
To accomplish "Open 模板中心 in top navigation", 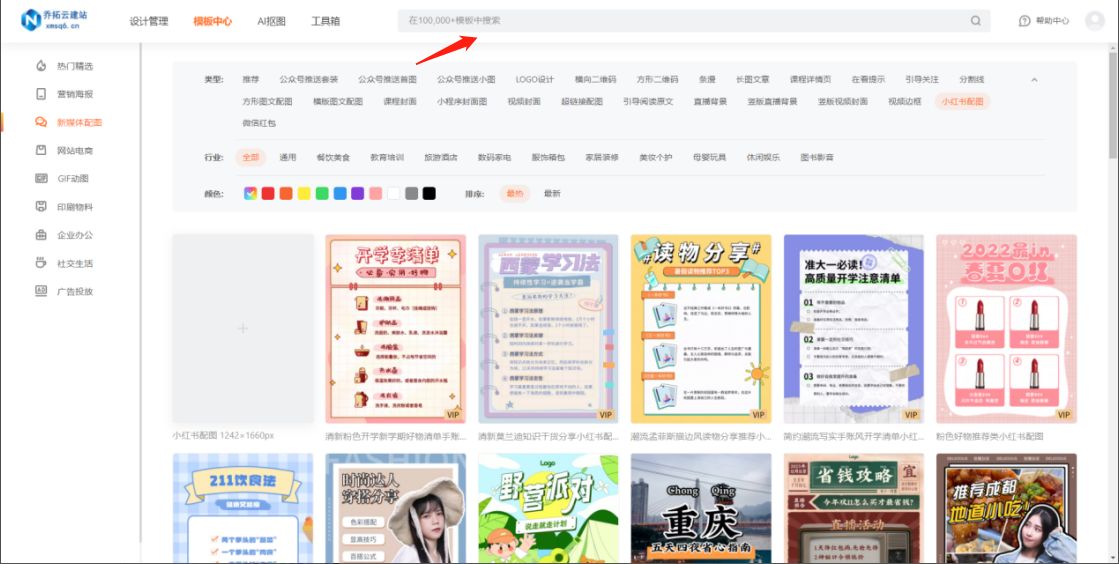I will pyautogui.click(x=212, y=21).
